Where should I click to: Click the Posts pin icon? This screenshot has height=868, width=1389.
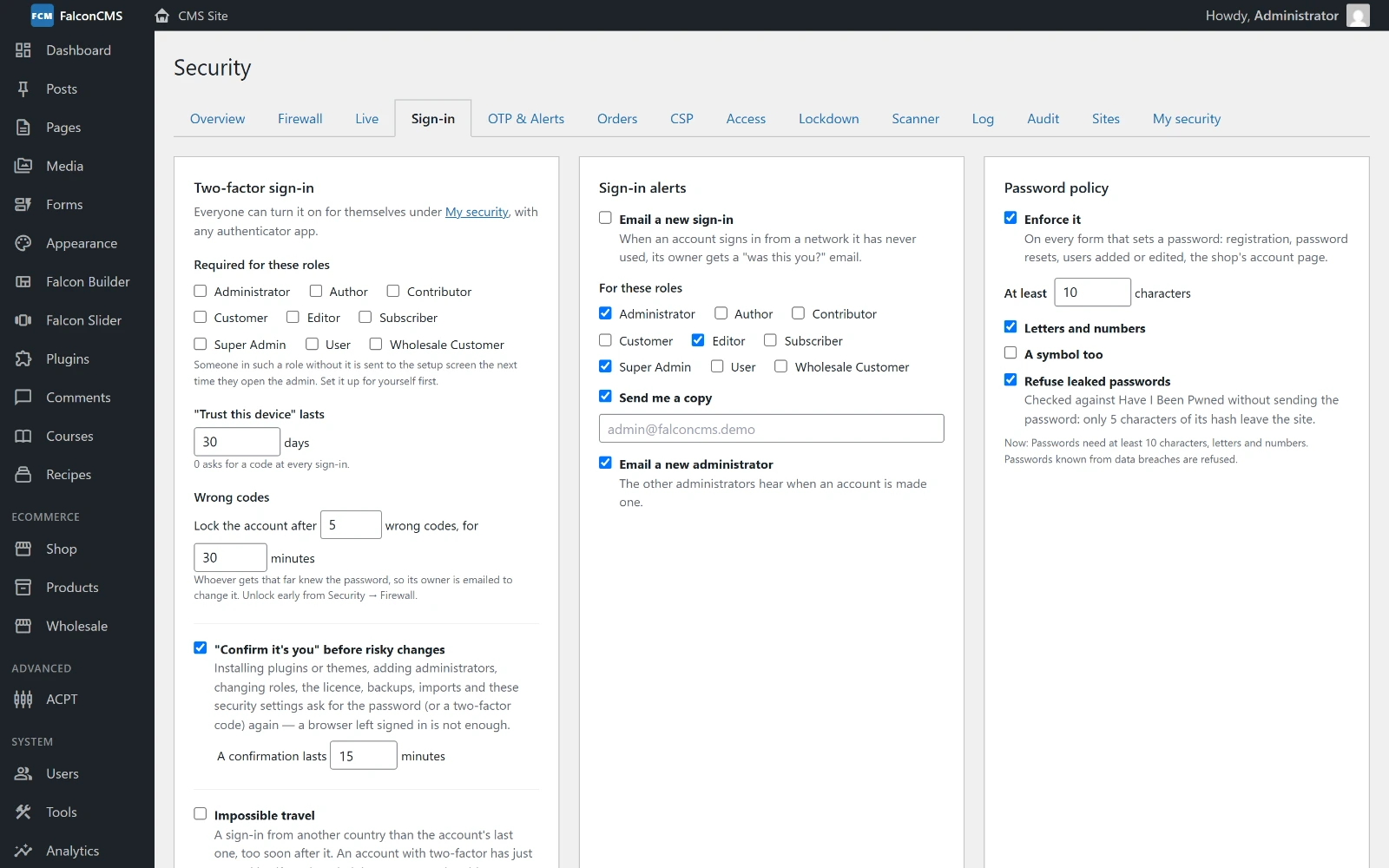pyautogui.click(x=23, y=89)
